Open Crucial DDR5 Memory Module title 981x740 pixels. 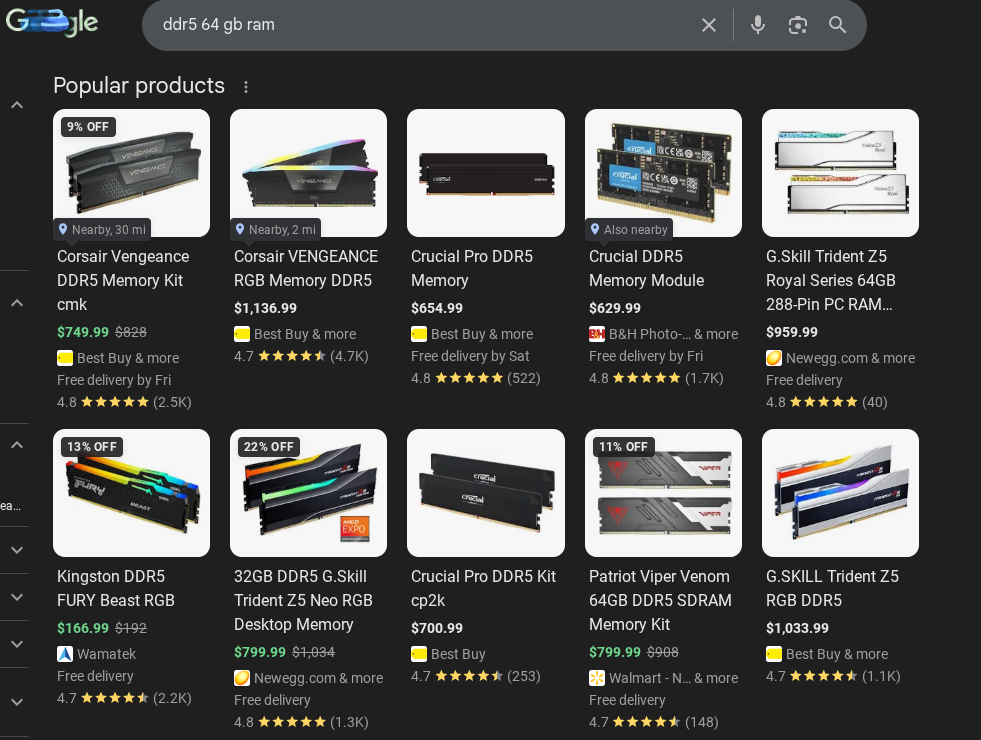point(646,268)
